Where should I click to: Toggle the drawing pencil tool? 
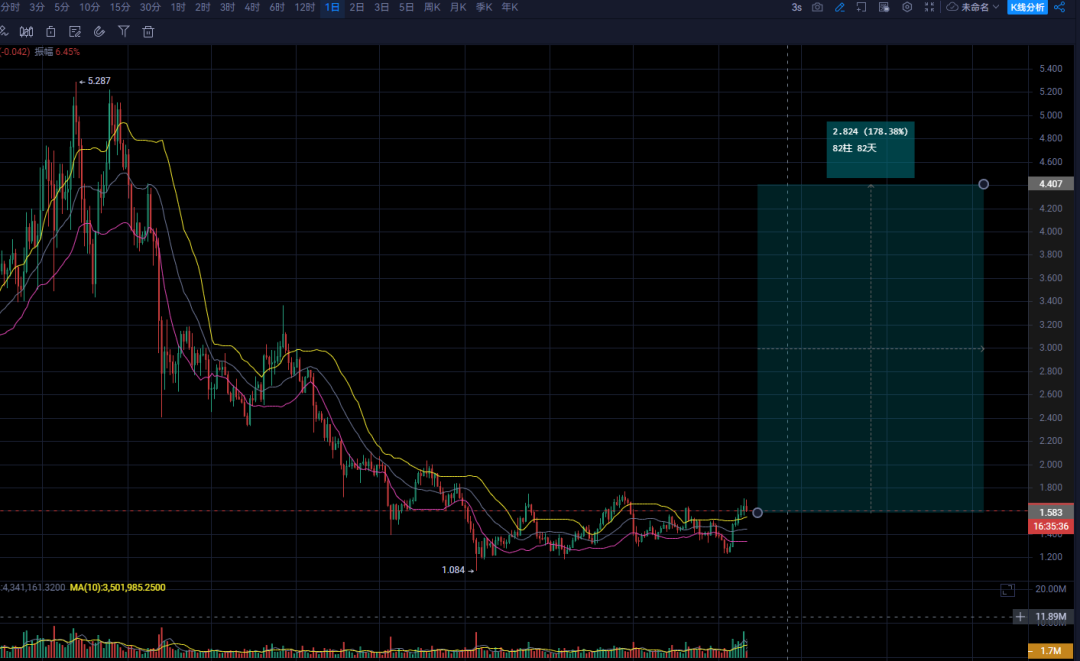(x=840, y=7)
